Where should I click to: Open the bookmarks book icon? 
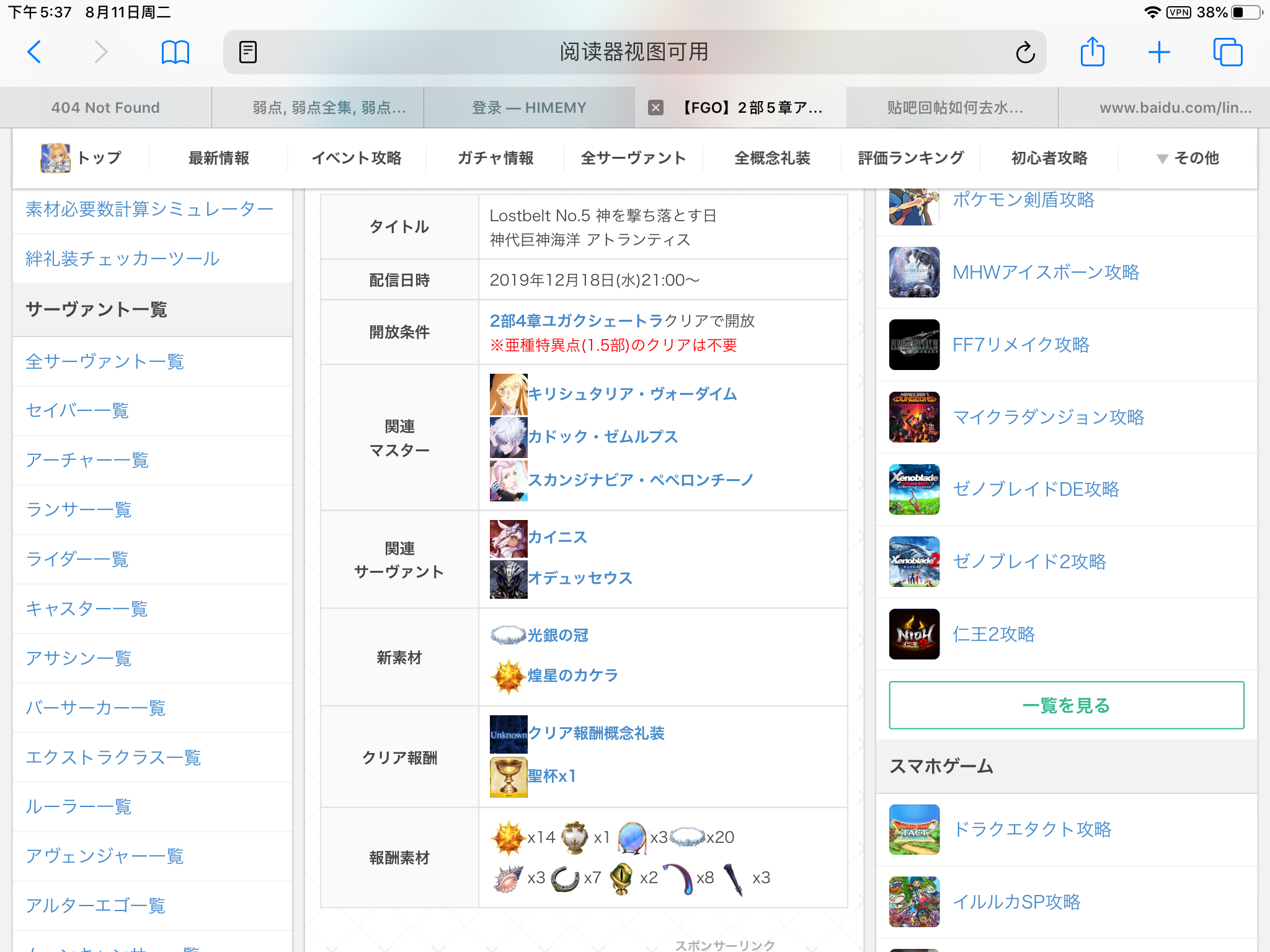click(x=175, y=52)
